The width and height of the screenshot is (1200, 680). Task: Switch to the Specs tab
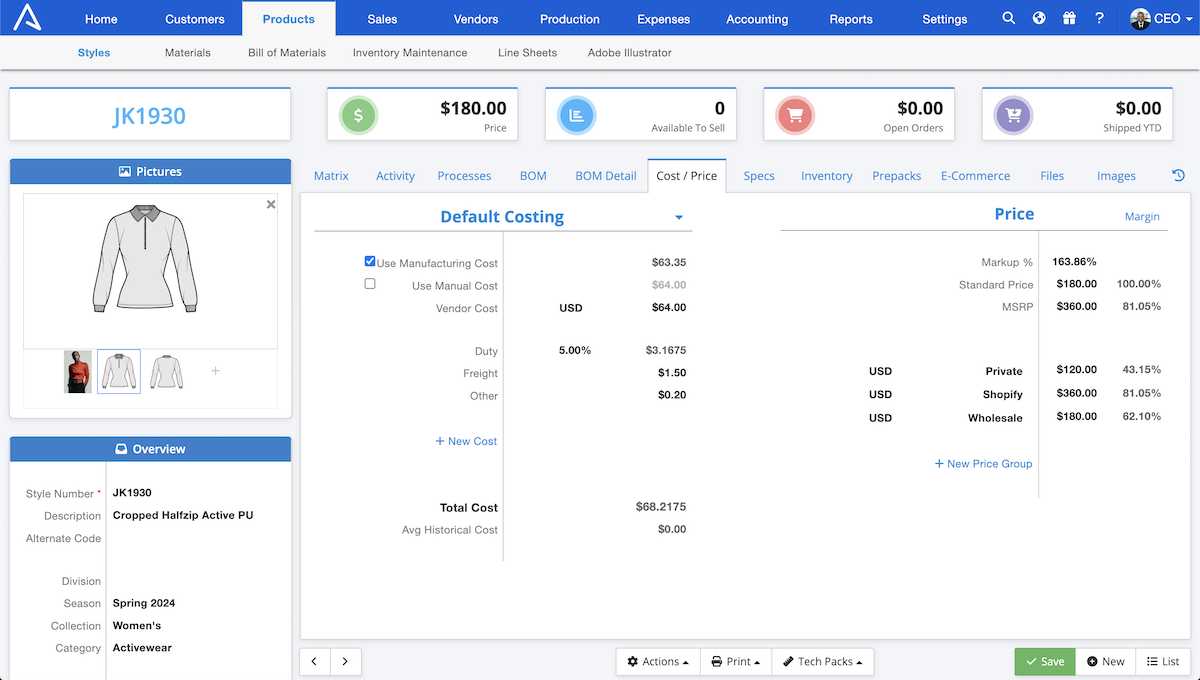point(758,175)
